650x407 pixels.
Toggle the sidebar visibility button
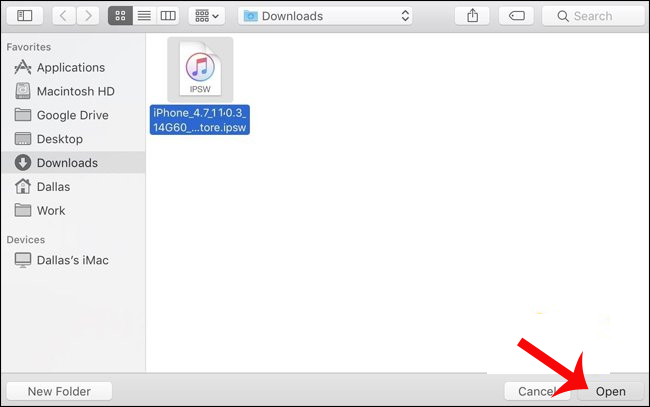pyautogui.click(x=24, y=16)
